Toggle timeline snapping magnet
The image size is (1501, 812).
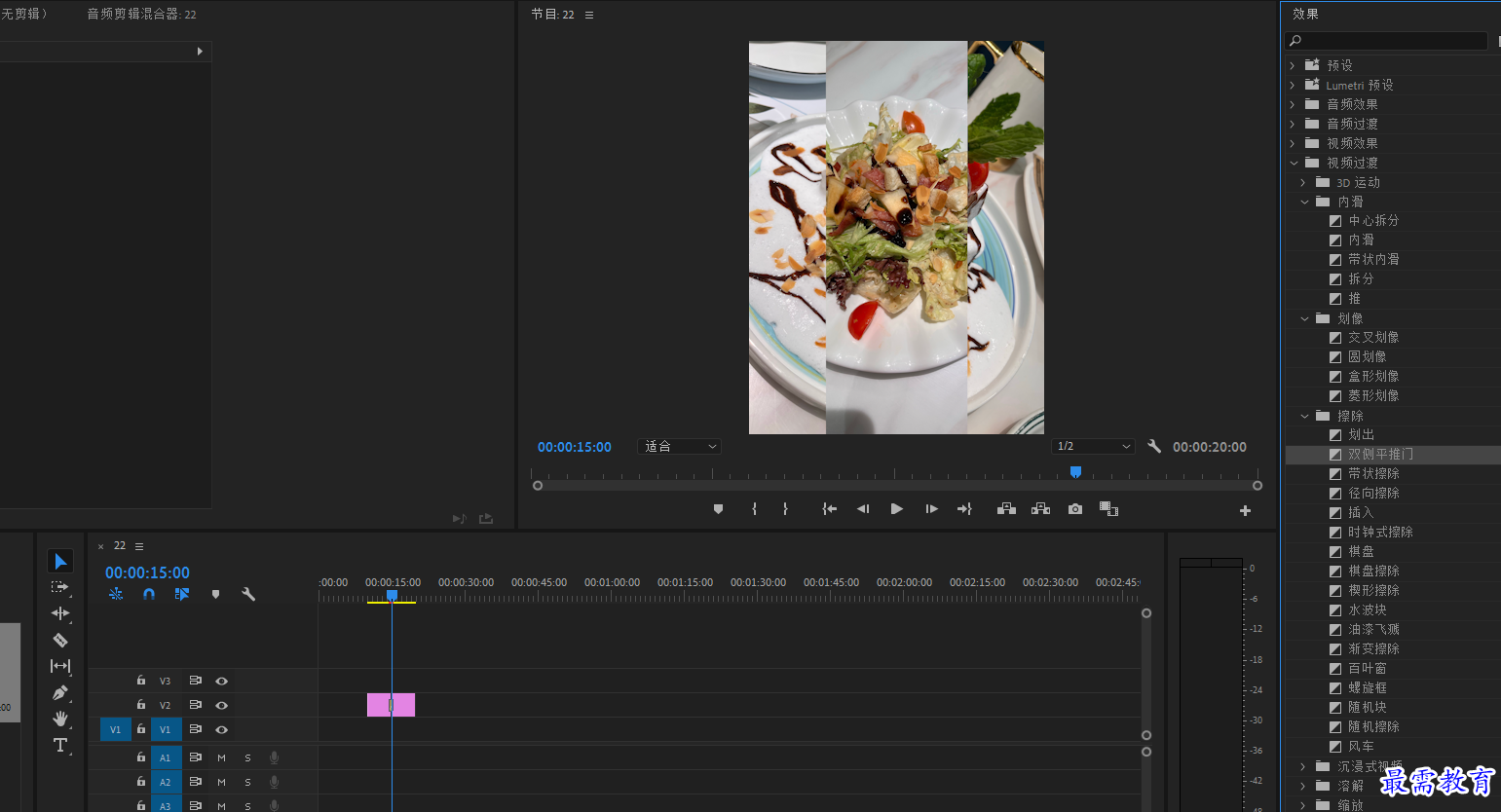[149, 594]
